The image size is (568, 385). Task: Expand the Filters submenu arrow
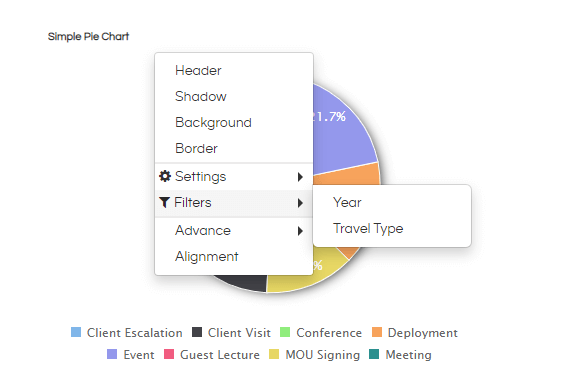(x=300, y=203)
